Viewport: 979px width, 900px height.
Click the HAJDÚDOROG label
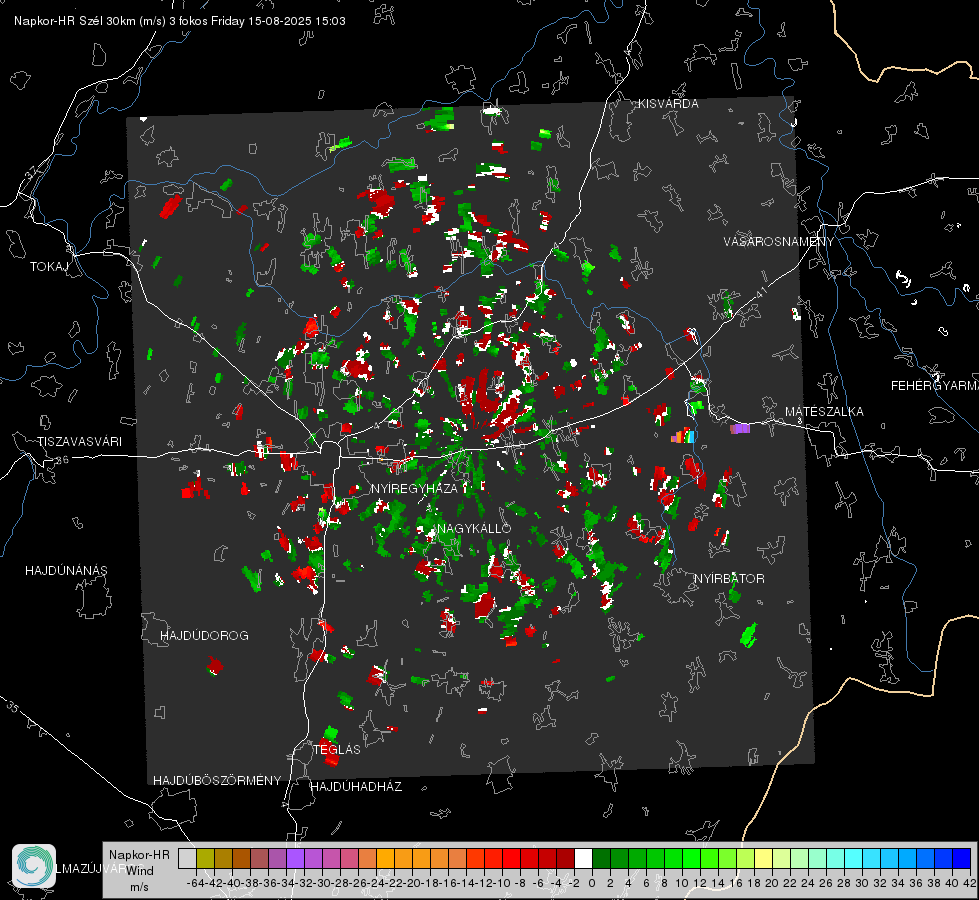click(x=204, y=636)
